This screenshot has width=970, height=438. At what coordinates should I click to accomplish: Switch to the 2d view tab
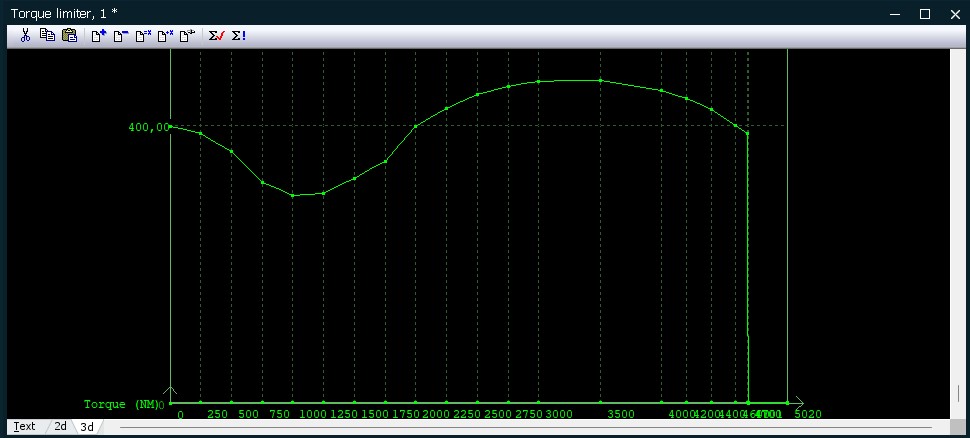(x=60, y=426)
